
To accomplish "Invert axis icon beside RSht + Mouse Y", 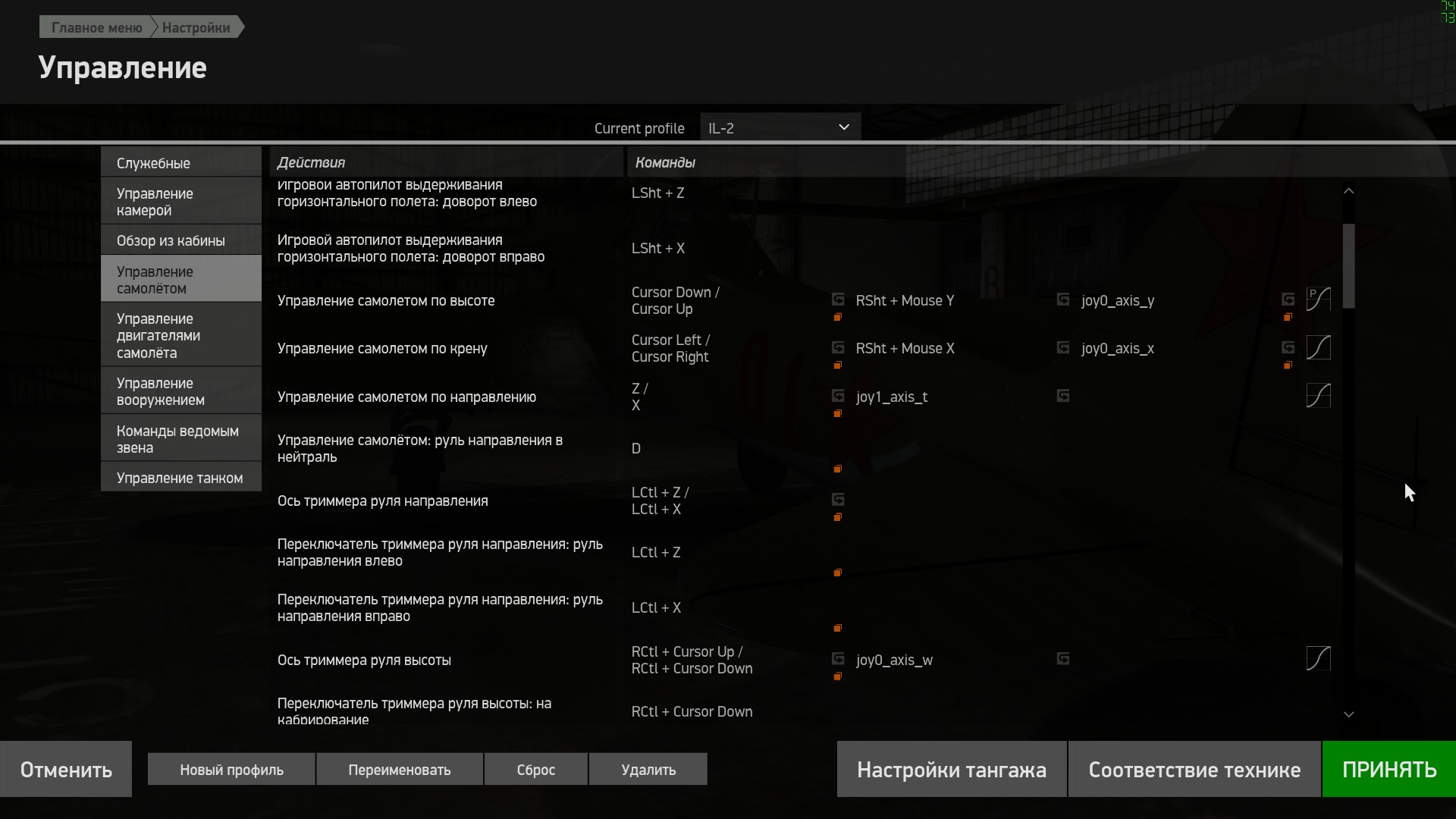I will (838, 300).
